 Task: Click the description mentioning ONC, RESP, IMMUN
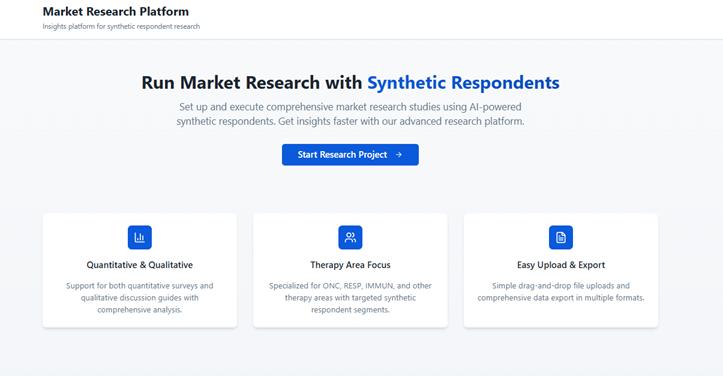(x=350, y=298)
